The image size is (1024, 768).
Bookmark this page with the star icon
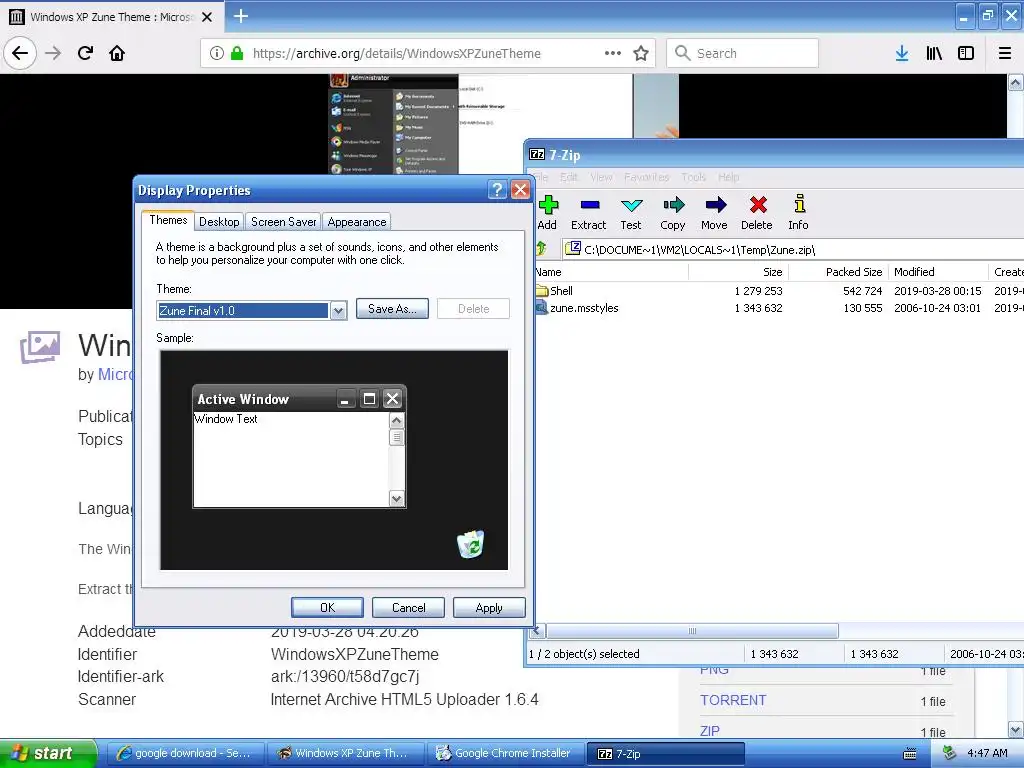click(641, 53)
